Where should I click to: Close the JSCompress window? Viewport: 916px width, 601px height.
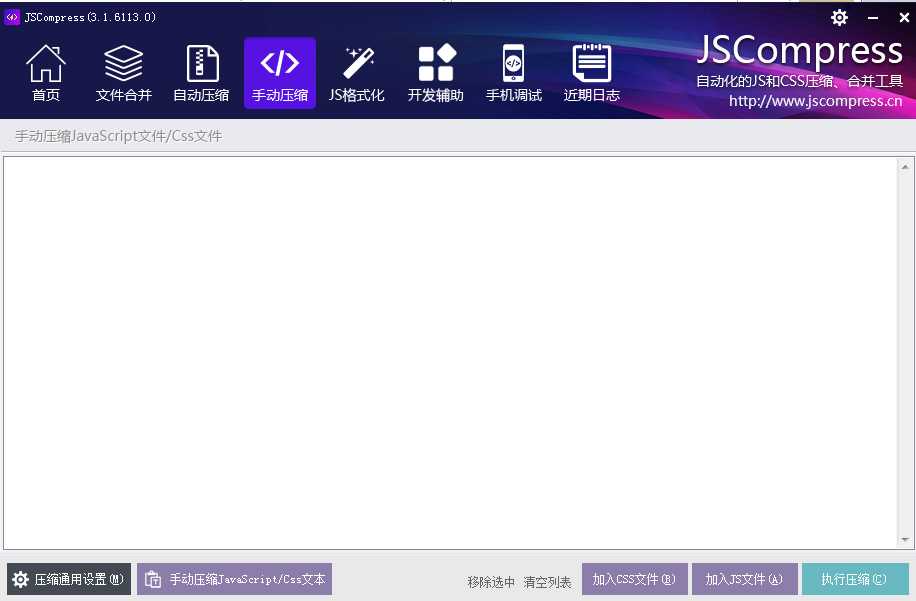[904, 18]
